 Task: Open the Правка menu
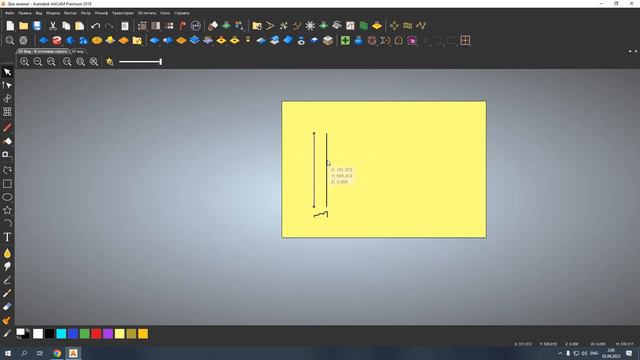tap(24, 13)
